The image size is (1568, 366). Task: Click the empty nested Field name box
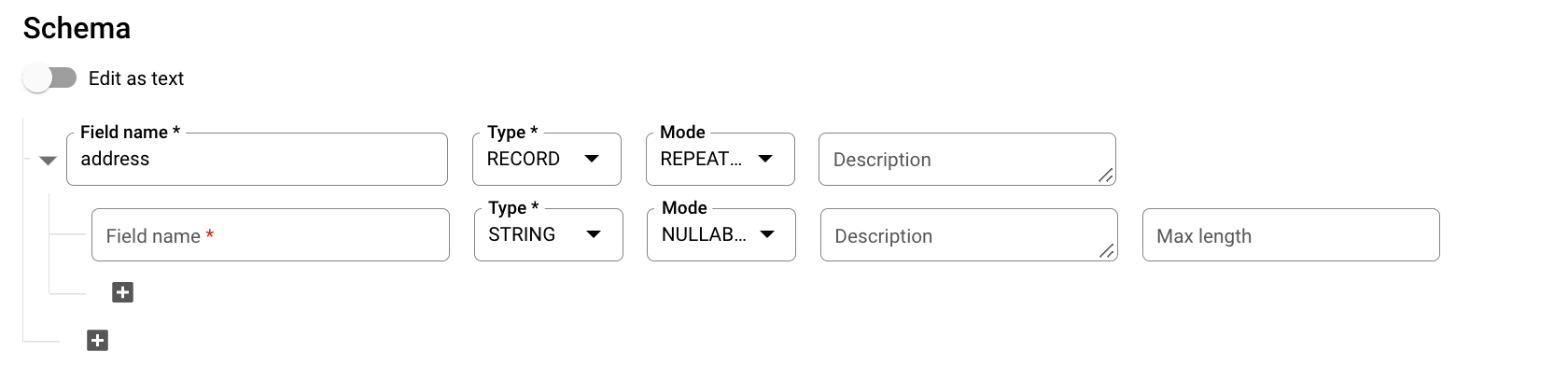(271, 234)
